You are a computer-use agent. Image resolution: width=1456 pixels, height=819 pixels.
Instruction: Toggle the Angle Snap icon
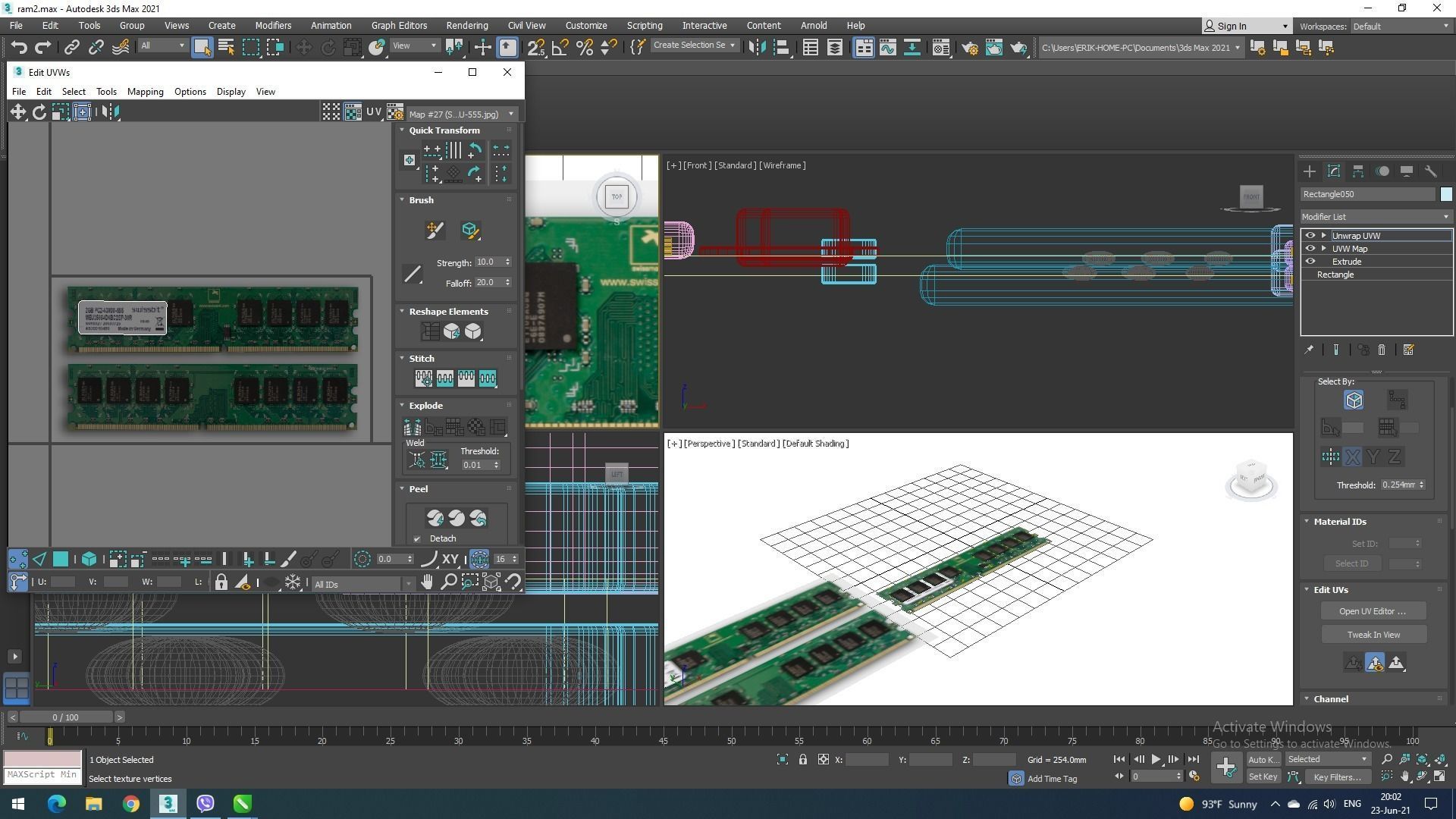560,48
